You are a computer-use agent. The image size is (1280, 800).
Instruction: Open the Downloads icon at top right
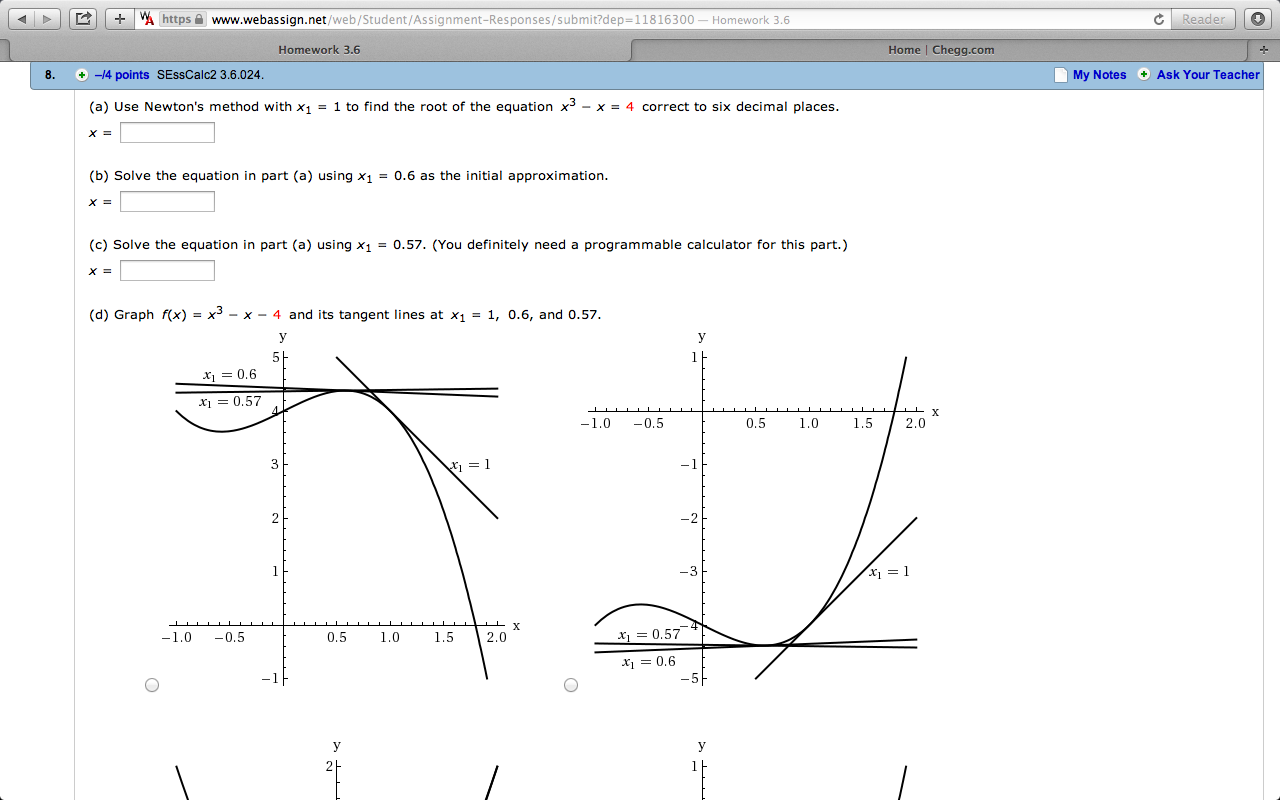[1259, 17]
